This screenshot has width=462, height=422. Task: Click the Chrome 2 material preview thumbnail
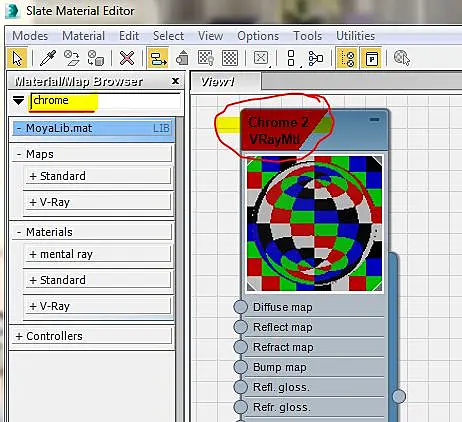314,224
